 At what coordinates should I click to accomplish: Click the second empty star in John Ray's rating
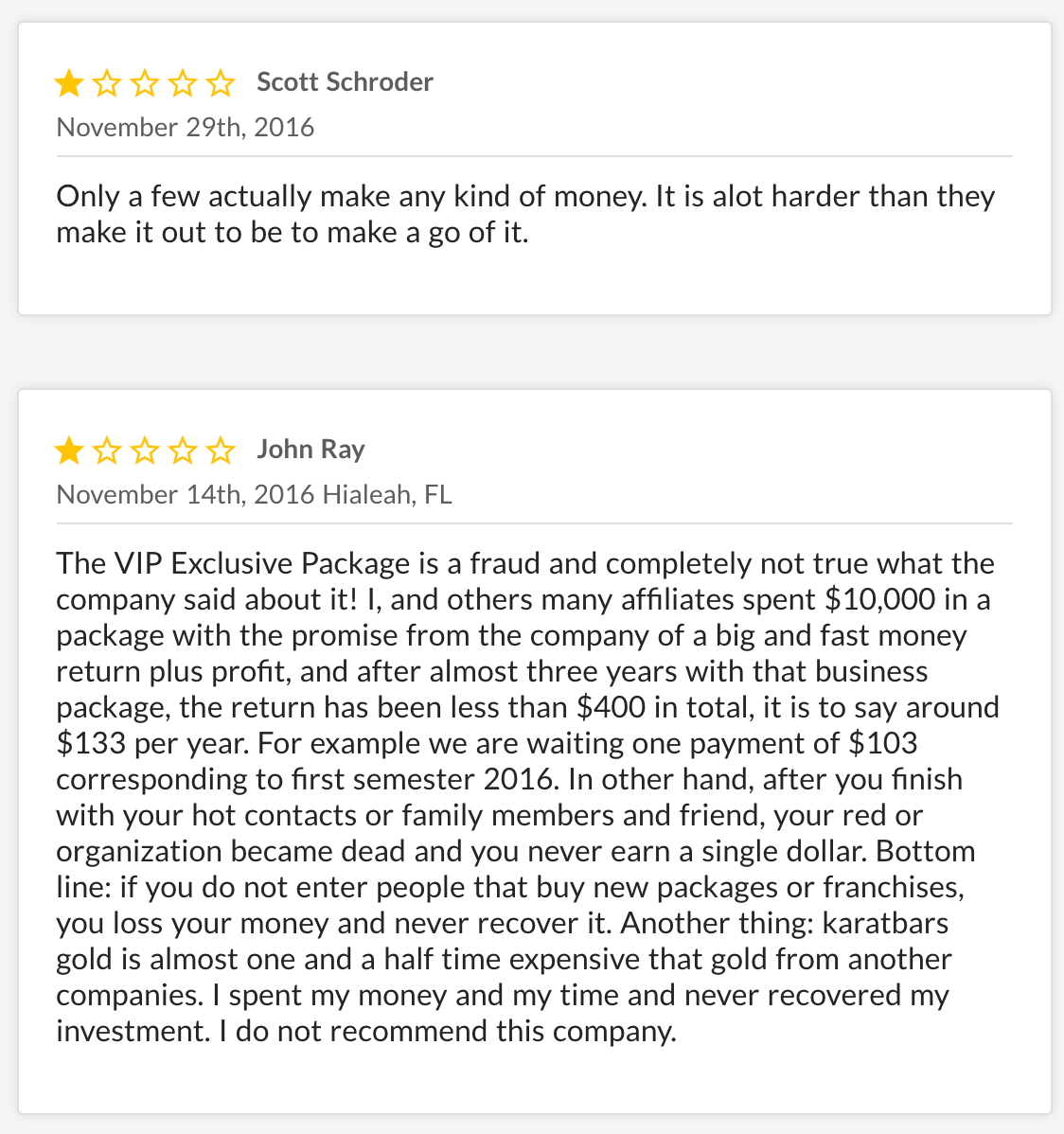click(107, 451)
